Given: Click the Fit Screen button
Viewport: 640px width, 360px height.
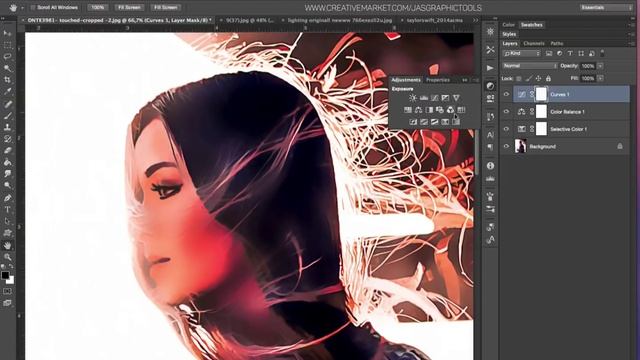Looking at the screenshot, I should click(x=129, y=7).
